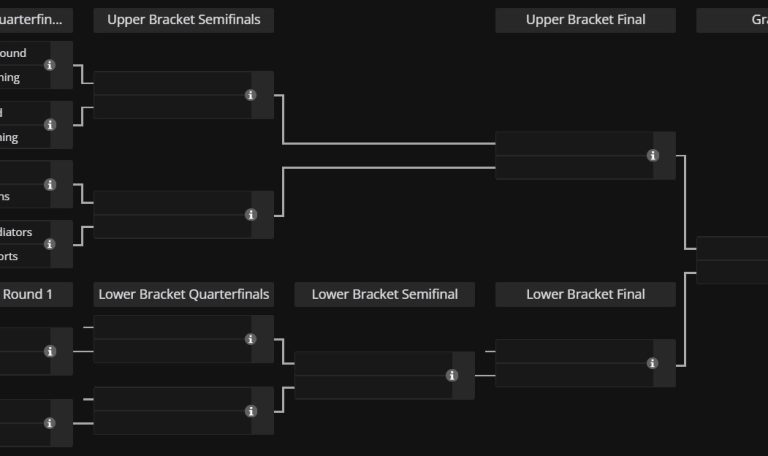Image resolution: width=768 pixels, height=456 pixels.
Task: Click info icon of third upper quarterfinal match
Action: click(50, 185)
